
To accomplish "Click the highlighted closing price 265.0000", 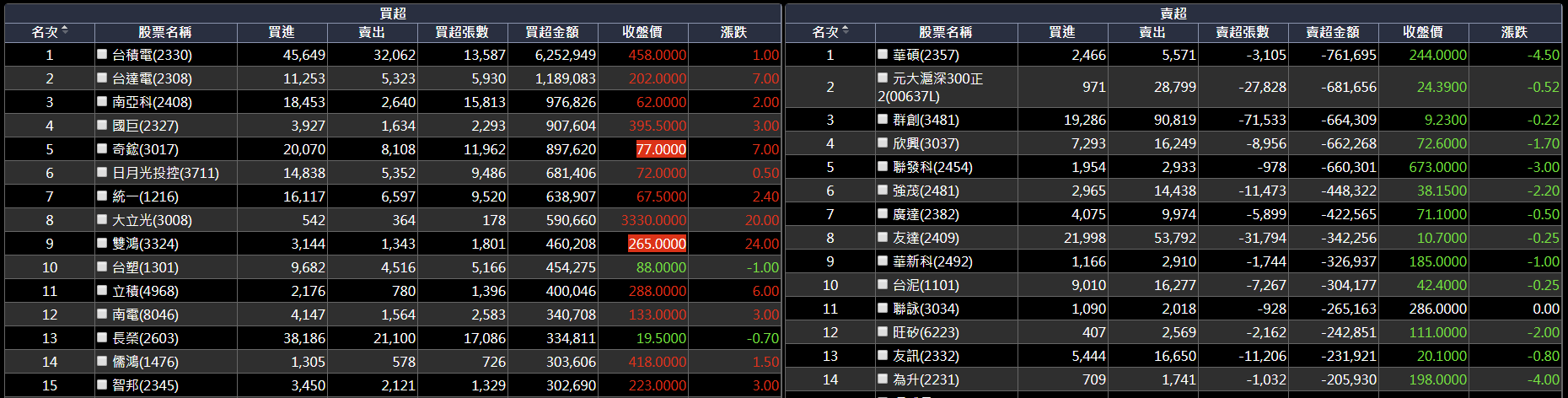I will click(658, 244).
